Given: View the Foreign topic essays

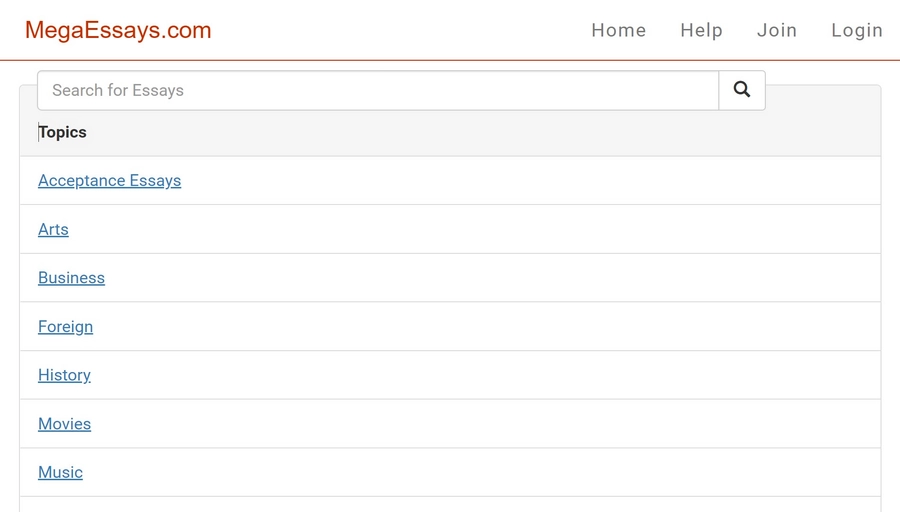Looking at the screenshot, I should (x=65, y=327).
